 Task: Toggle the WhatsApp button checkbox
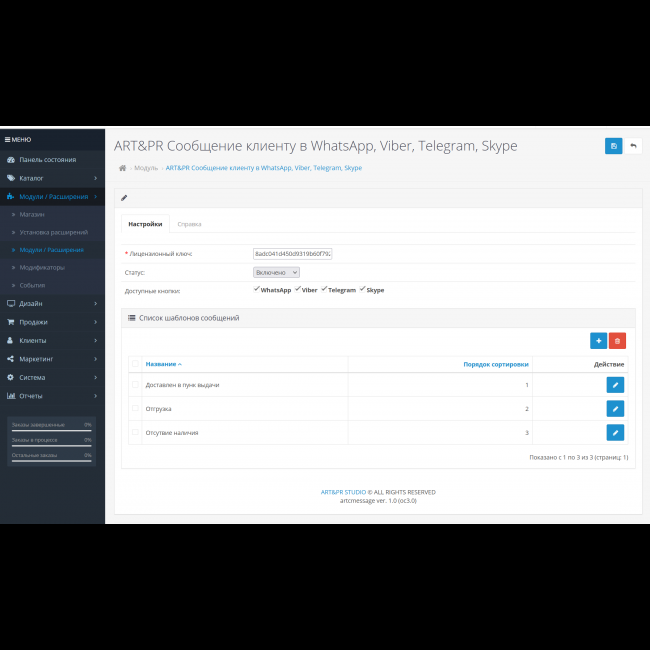point(257,289)
